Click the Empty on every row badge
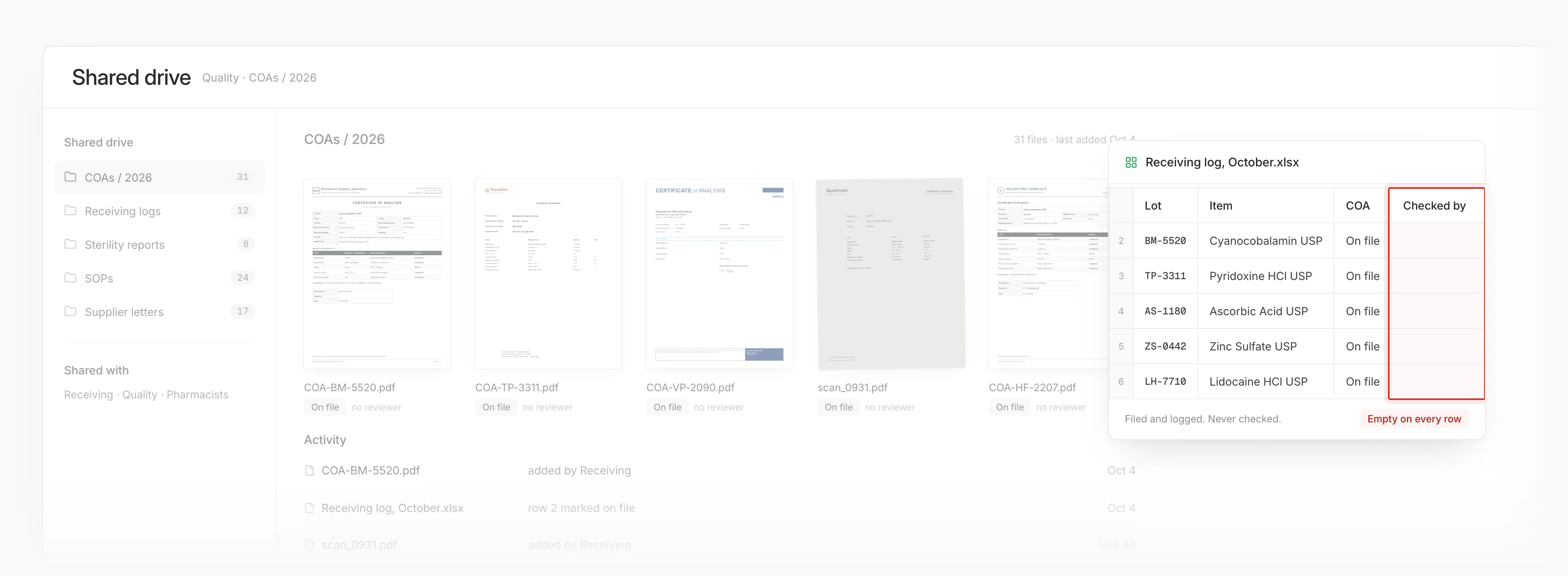Image resolution: width=1568 pixels, height=576 pixels. point(1414,419)
